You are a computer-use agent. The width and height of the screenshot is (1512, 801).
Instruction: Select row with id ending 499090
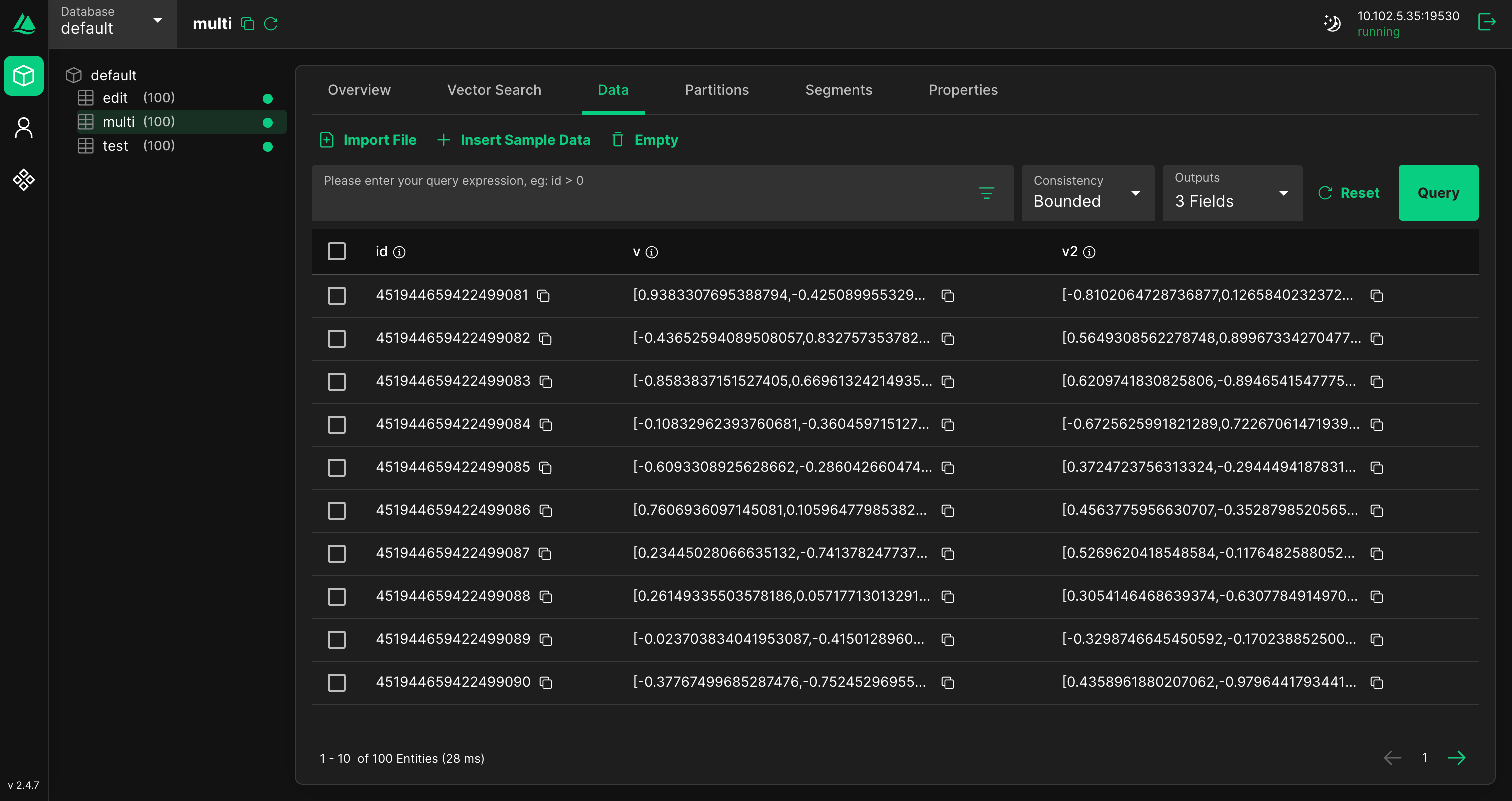point(337,682)
